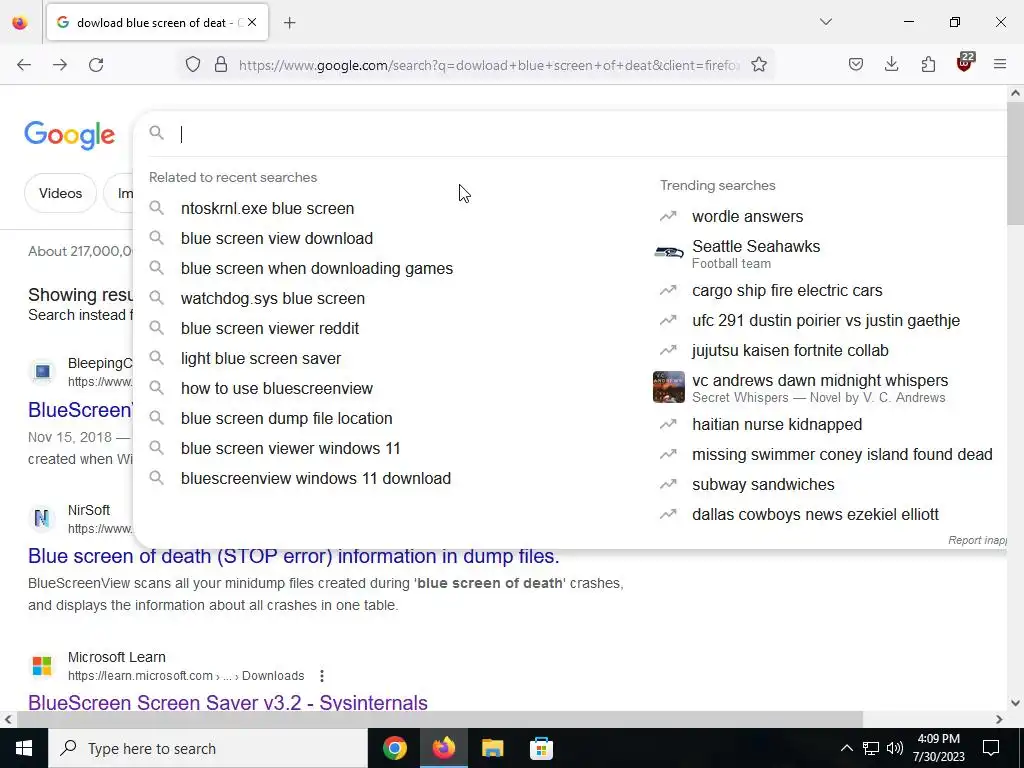Click the BleepingComputer site favicon
Image resolution: width=1024 pixels, height=768 pixels.
[x=42, y=372]
